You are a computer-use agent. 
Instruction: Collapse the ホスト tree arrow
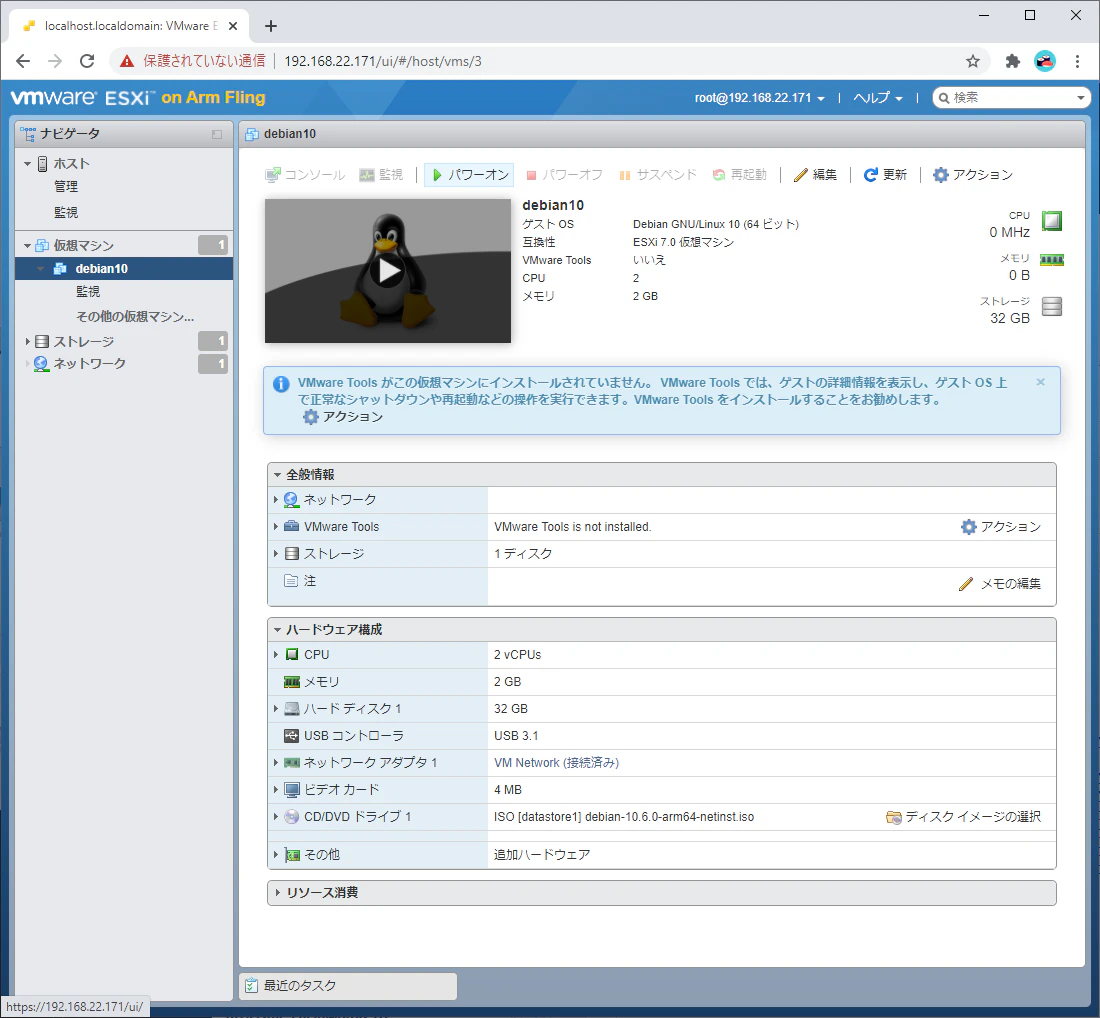pos(27,163)
